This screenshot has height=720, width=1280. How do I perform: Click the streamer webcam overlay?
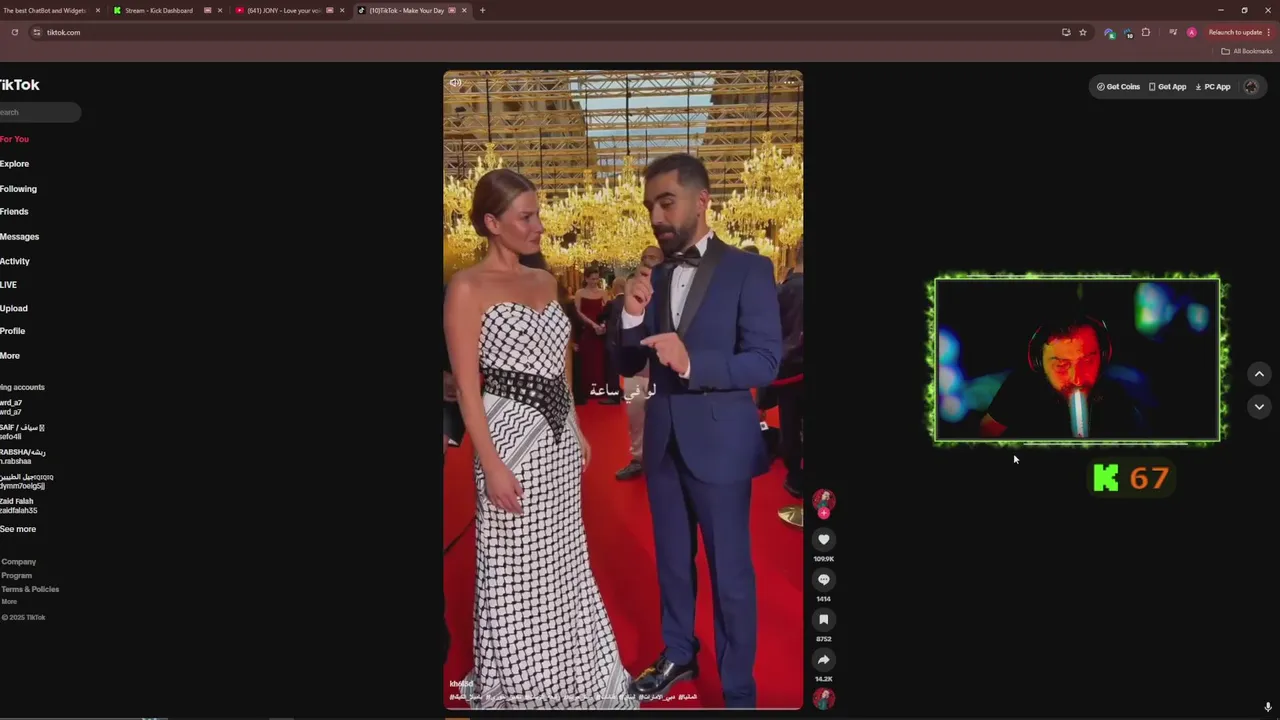tap(1077, 360)
